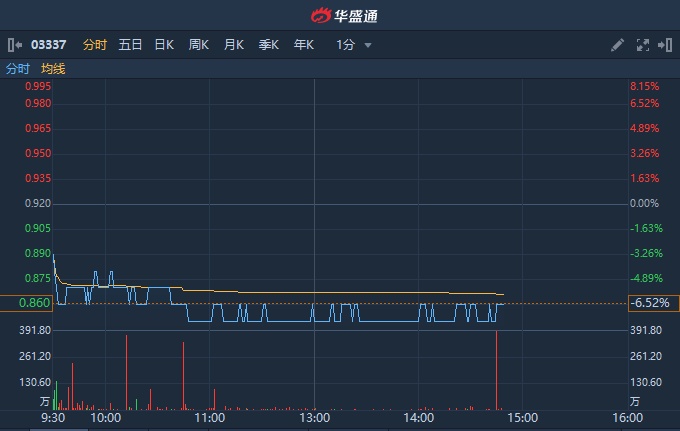The width and height of the screenshot is (680, 431).
Task: Click the 11:00 time axis label
Action: (x=209, y=418)
